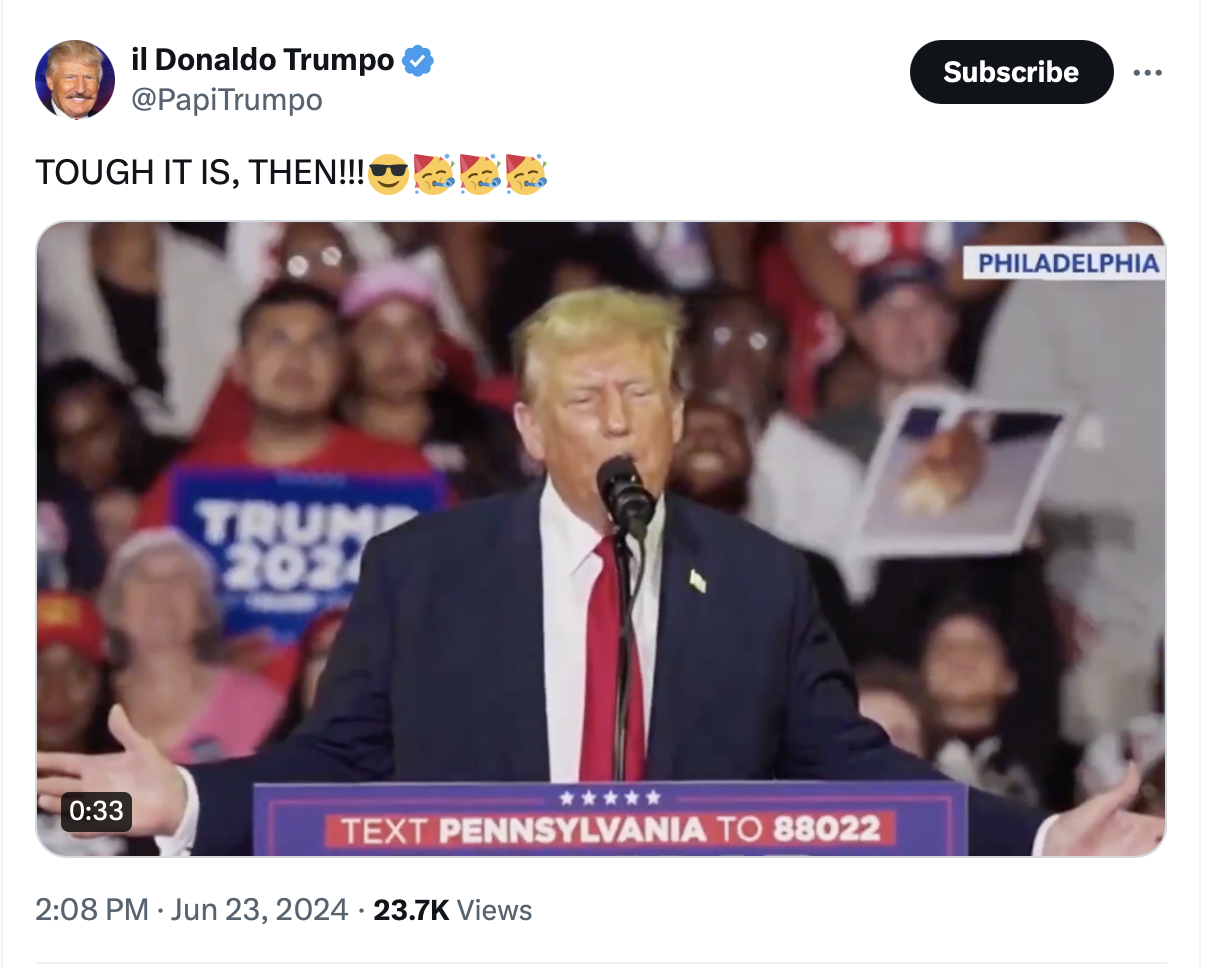The image size is (1212, 968).
Task: Click the 2:08 PM timestamp
Action: tap(91, 910)
